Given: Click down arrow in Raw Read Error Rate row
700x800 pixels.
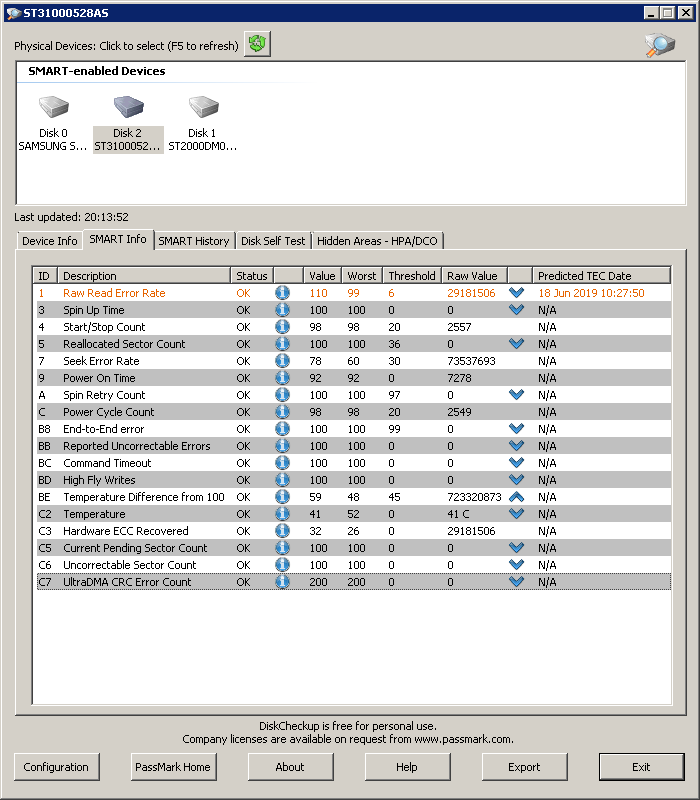Looking at the screenshot, I should click(x=516, y=293).
